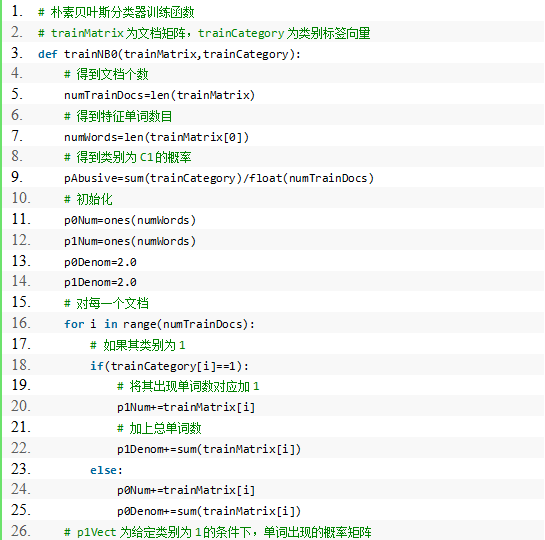Click the comment '# 将其出现单词数对应加1'

188,386
